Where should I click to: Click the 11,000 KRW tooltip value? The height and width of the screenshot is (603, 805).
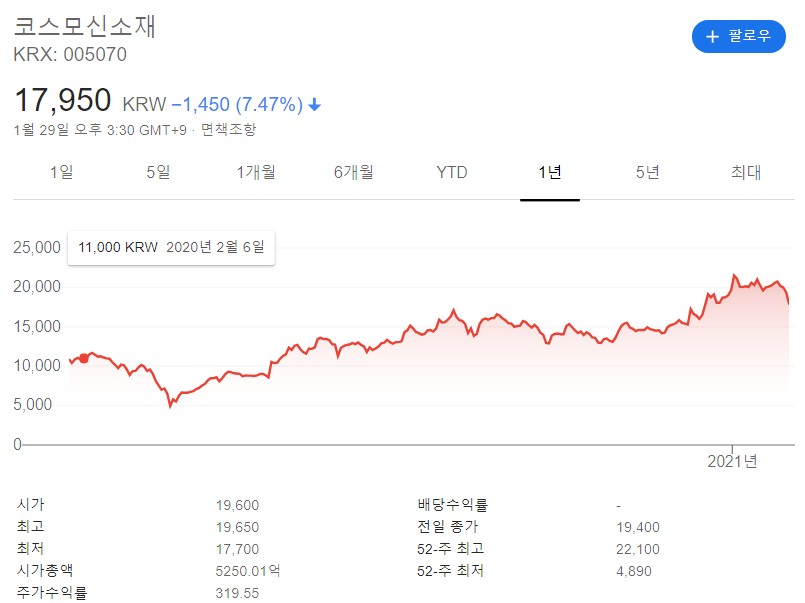(x=118, y=247)
